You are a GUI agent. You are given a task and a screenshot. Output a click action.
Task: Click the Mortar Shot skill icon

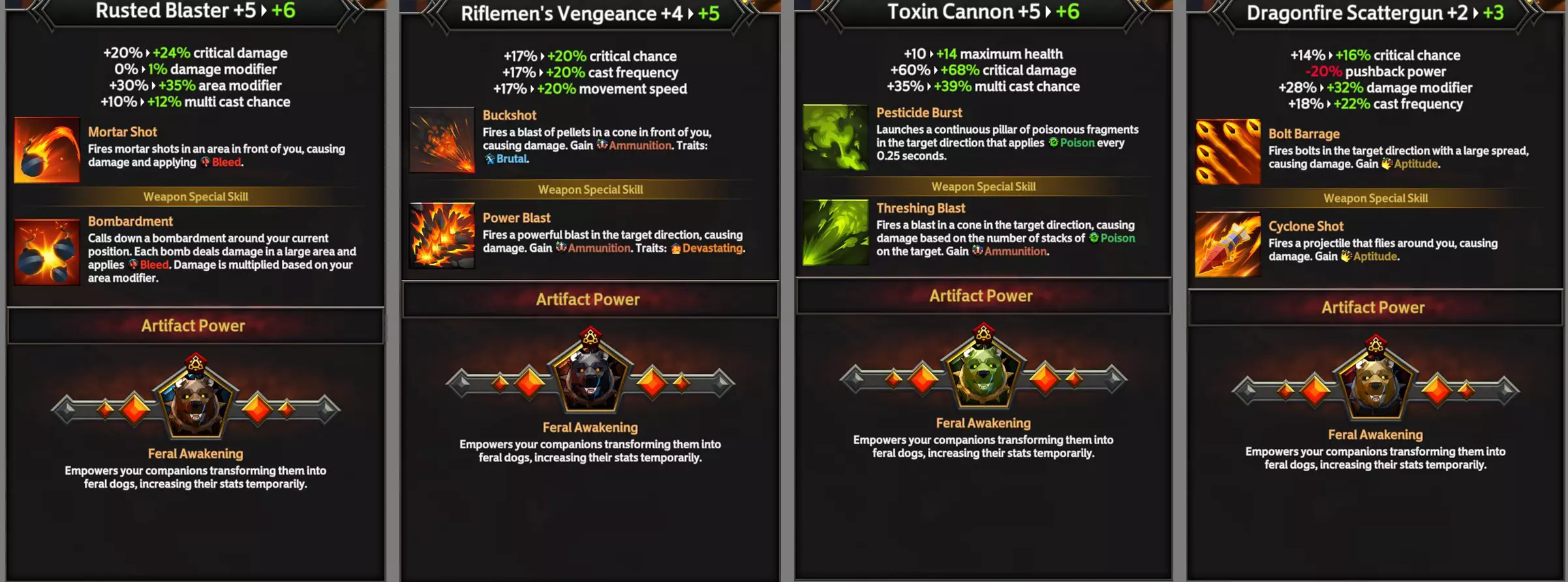pyautogui.click(x=47, y=150)
